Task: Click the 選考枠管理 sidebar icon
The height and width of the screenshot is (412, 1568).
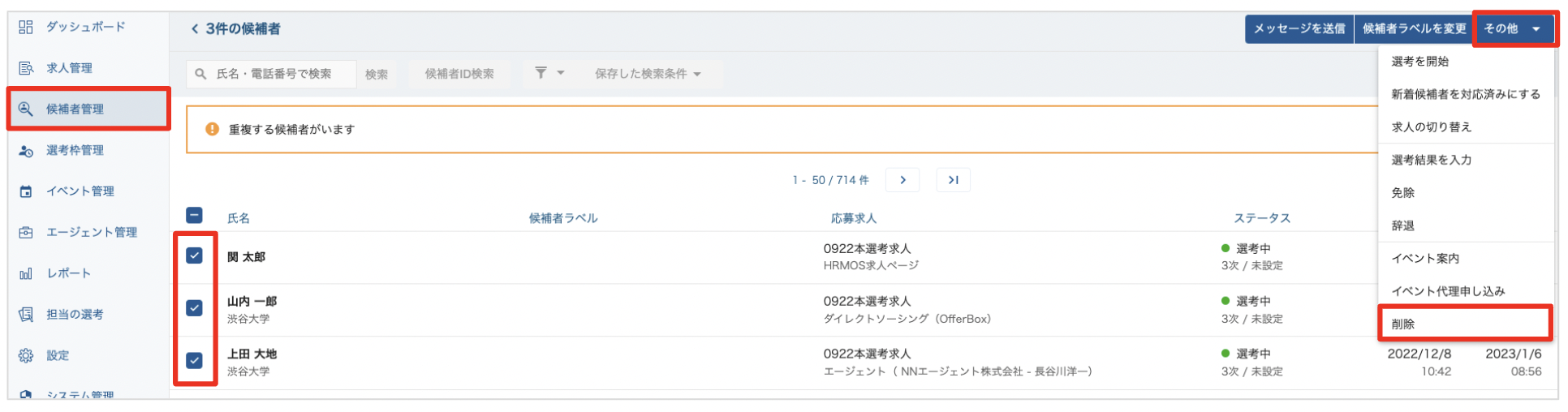Action: 26,151
